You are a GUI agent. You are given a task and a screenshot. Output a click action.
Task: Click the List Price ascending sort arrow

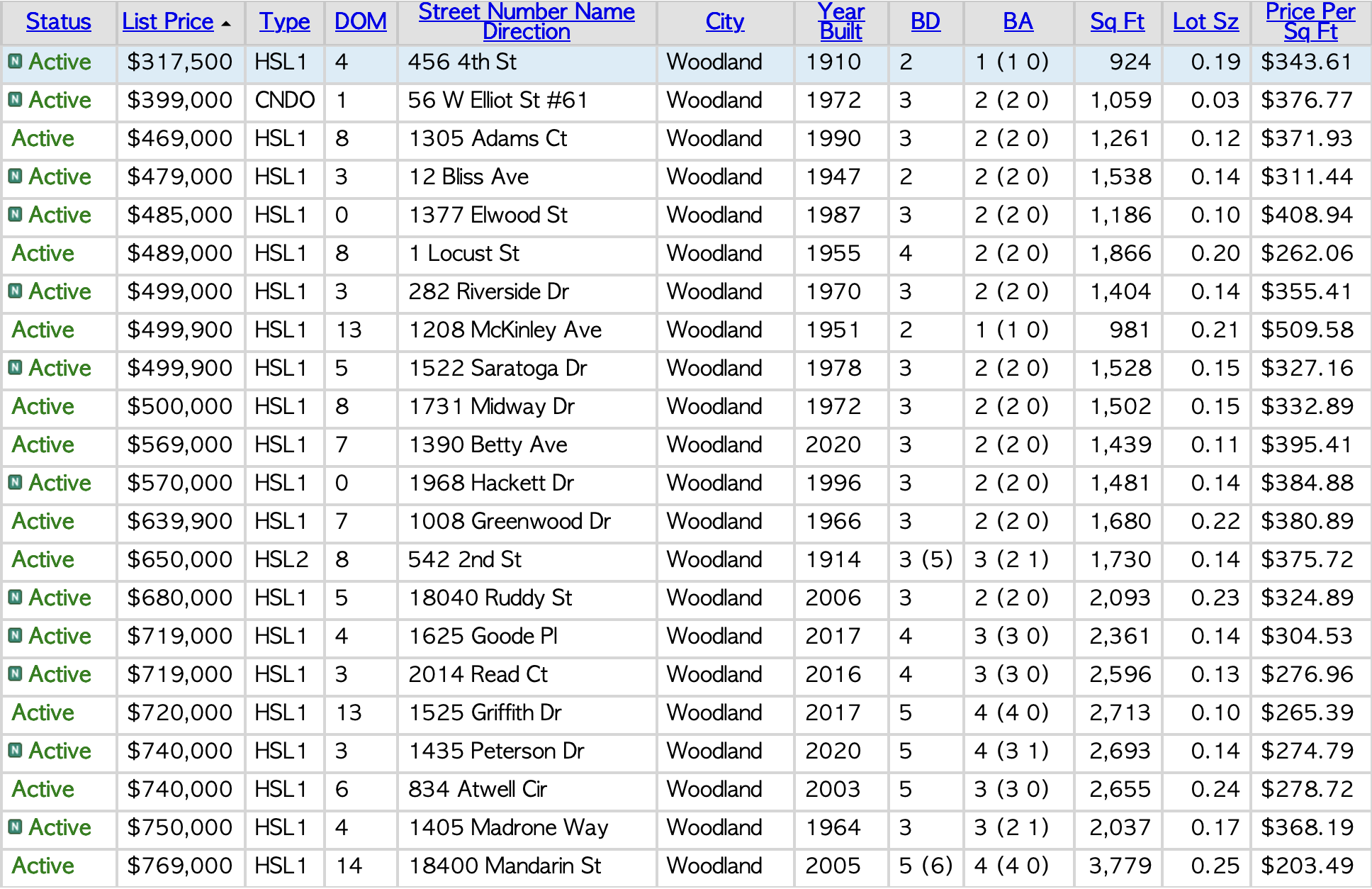(226, 24)
